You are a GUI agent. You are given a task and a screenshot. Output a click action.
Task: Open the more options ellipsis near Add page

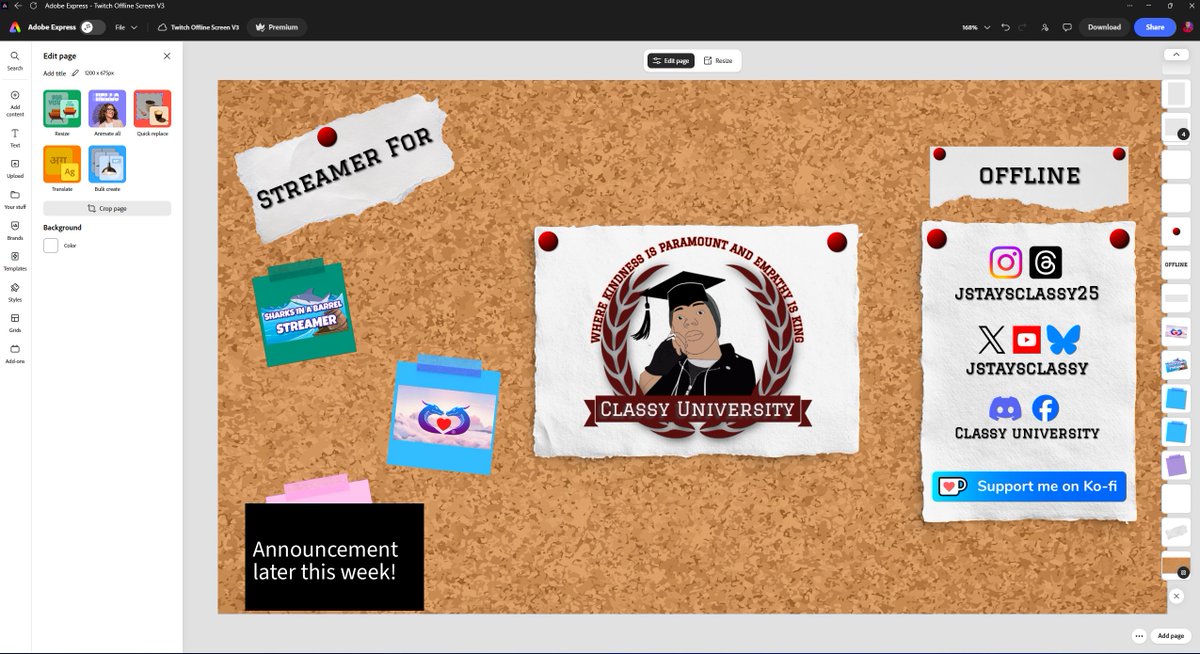pyautogui.click(x=1139, y=635)
